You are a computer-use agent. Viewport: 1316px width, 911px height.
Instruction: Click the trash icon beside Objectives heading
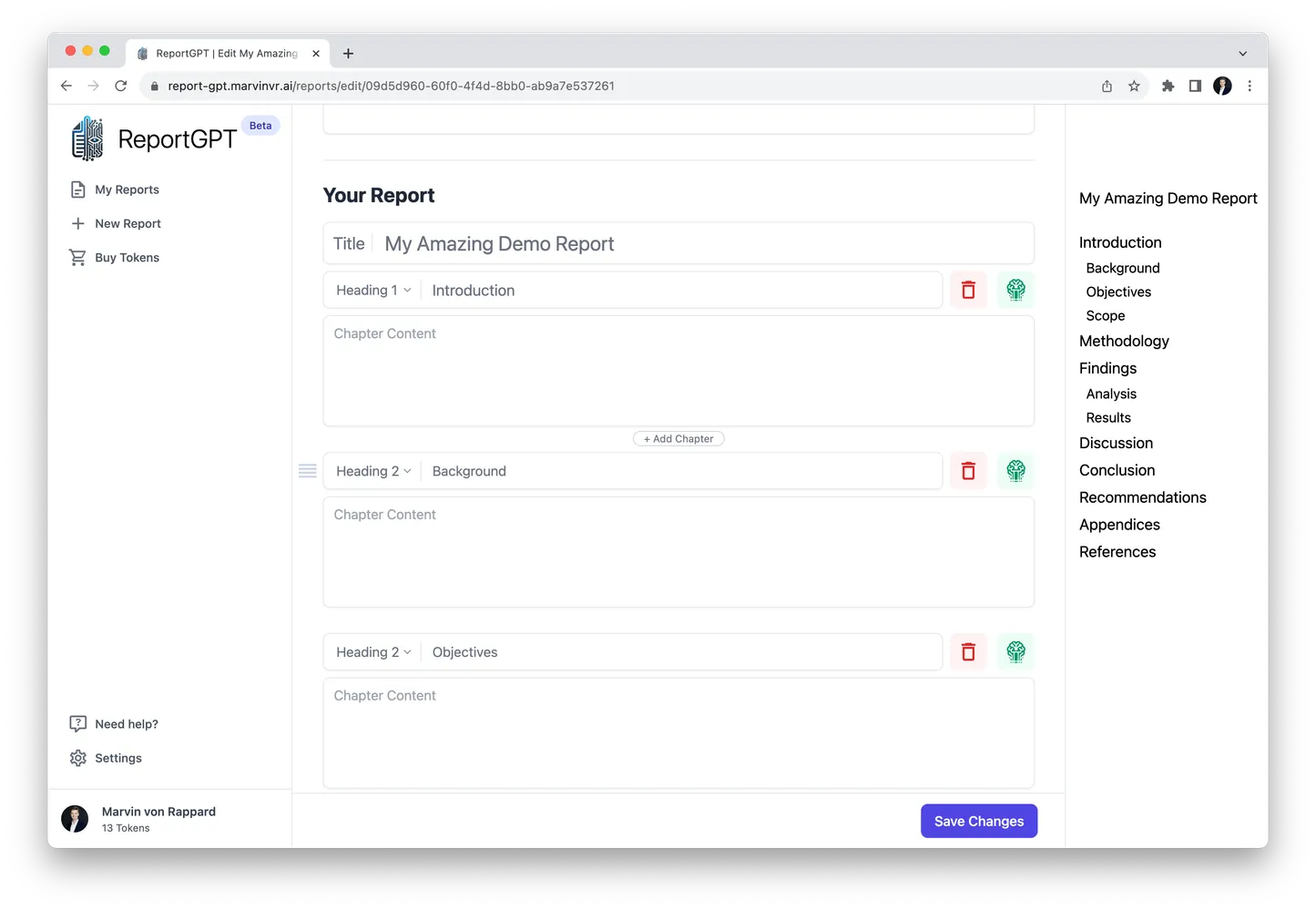(x=968, y=652)
